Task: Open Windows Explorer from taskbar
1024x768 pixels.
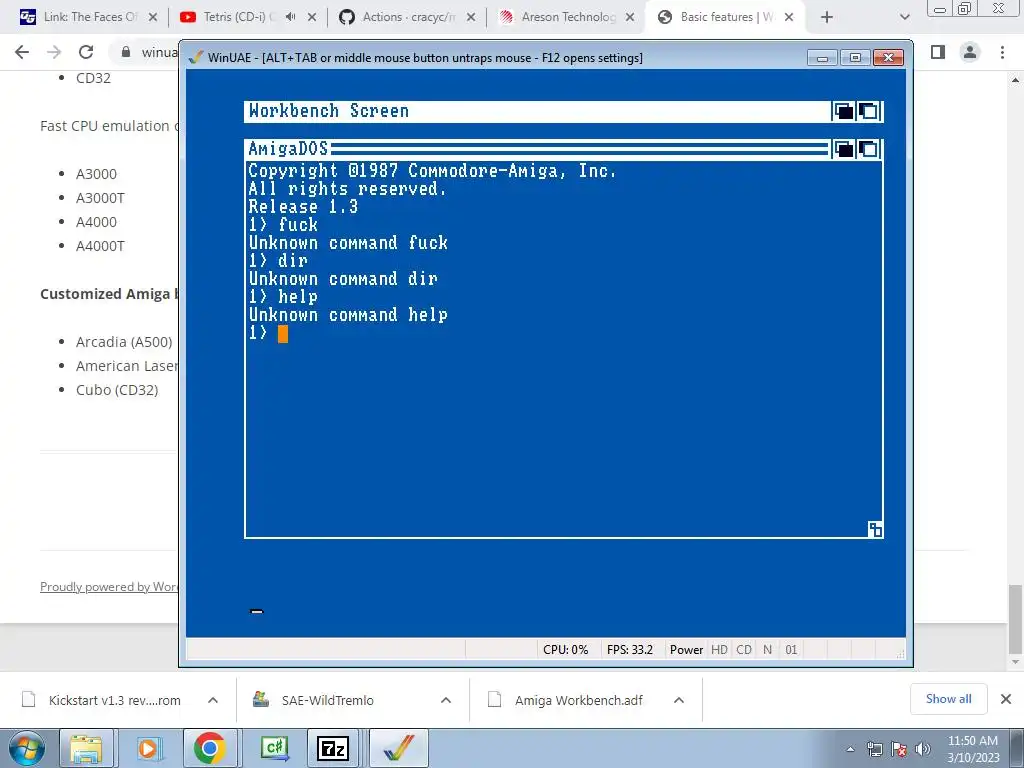Action: [86, 748]
